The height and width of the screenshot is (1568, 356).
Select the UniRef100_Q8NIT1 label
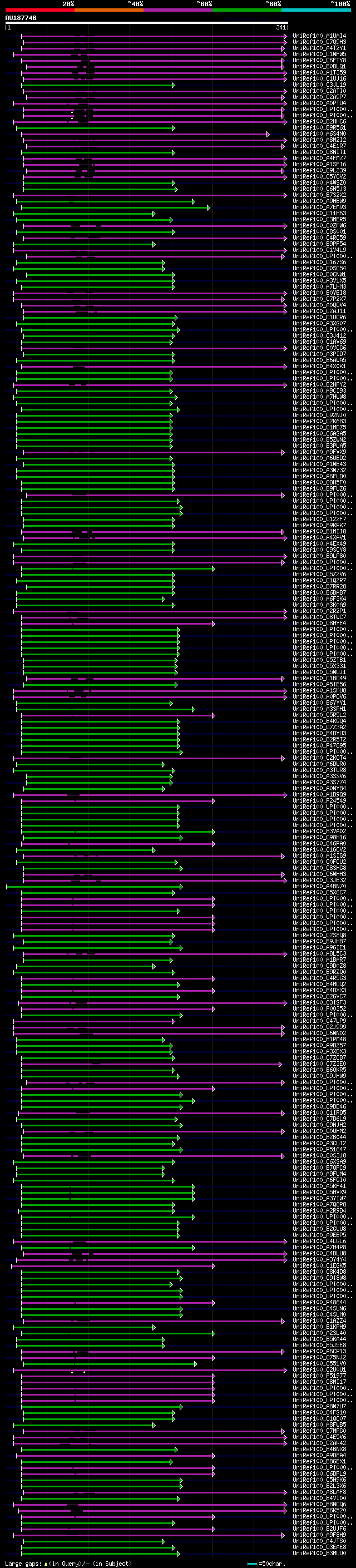pos(319,152)
